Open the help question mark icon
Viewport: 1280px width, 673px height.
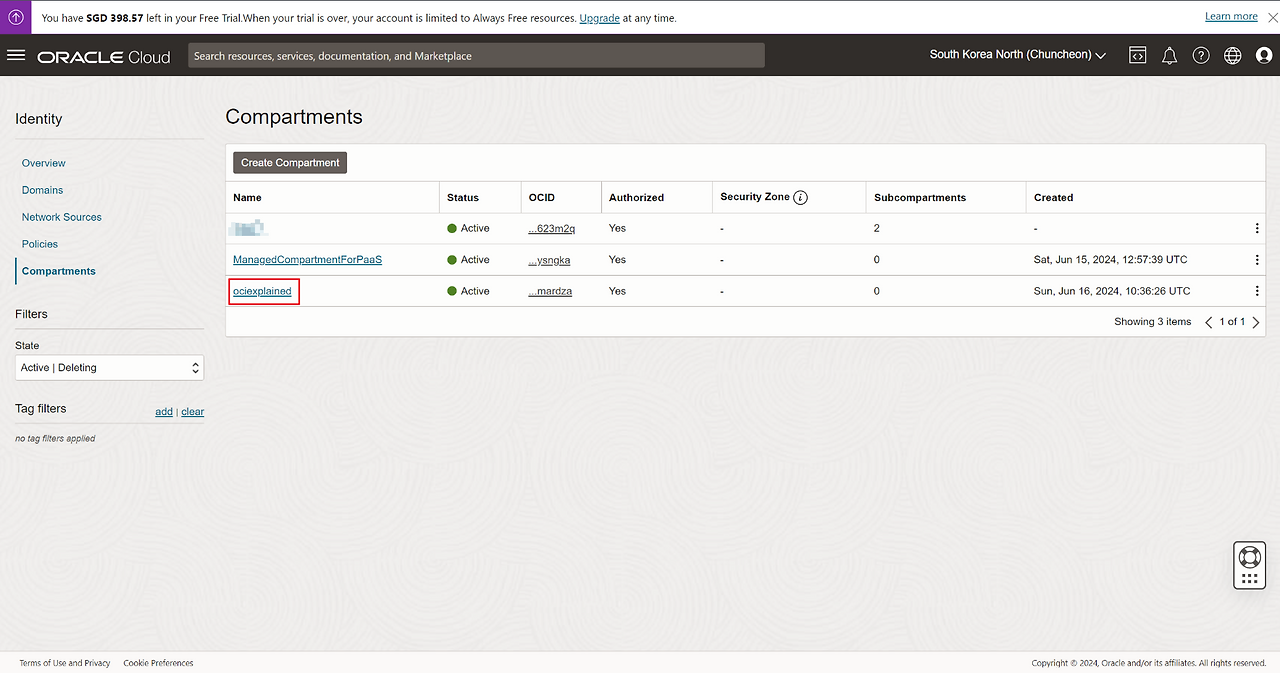(x=1201, y=56)
